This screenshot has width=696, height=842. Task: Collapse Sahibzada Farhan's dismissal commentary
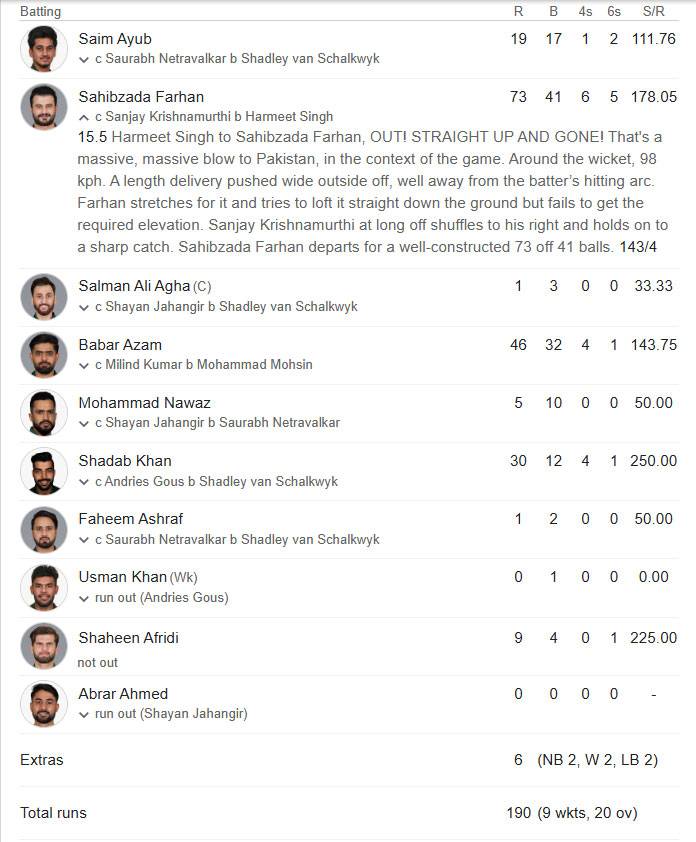(x=84, y=117)
